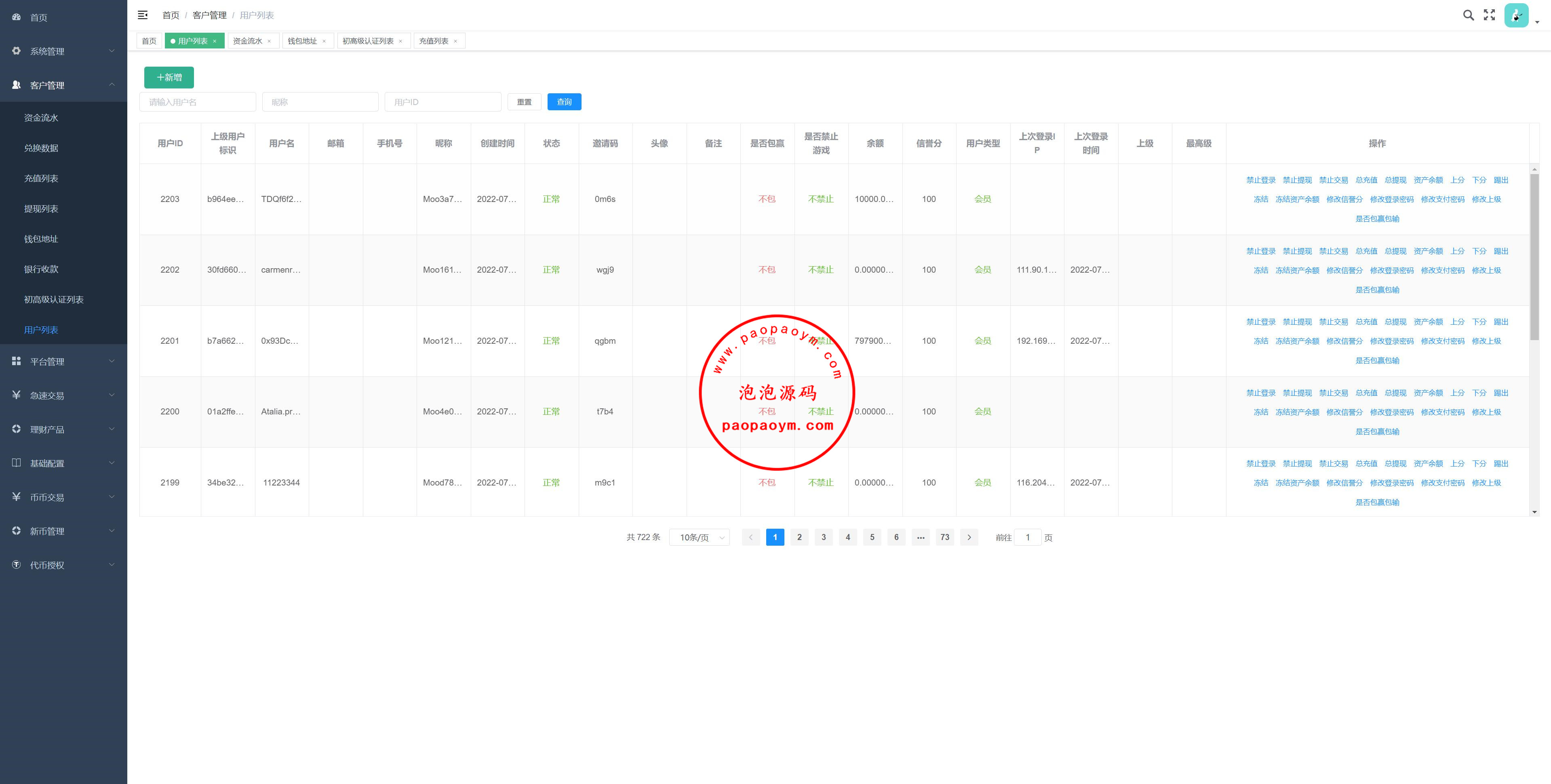Viewport: 1551px width, 784px height.
Task: Toggle fullscreen with the expand icon
Action: click(x=1489, y=15)
